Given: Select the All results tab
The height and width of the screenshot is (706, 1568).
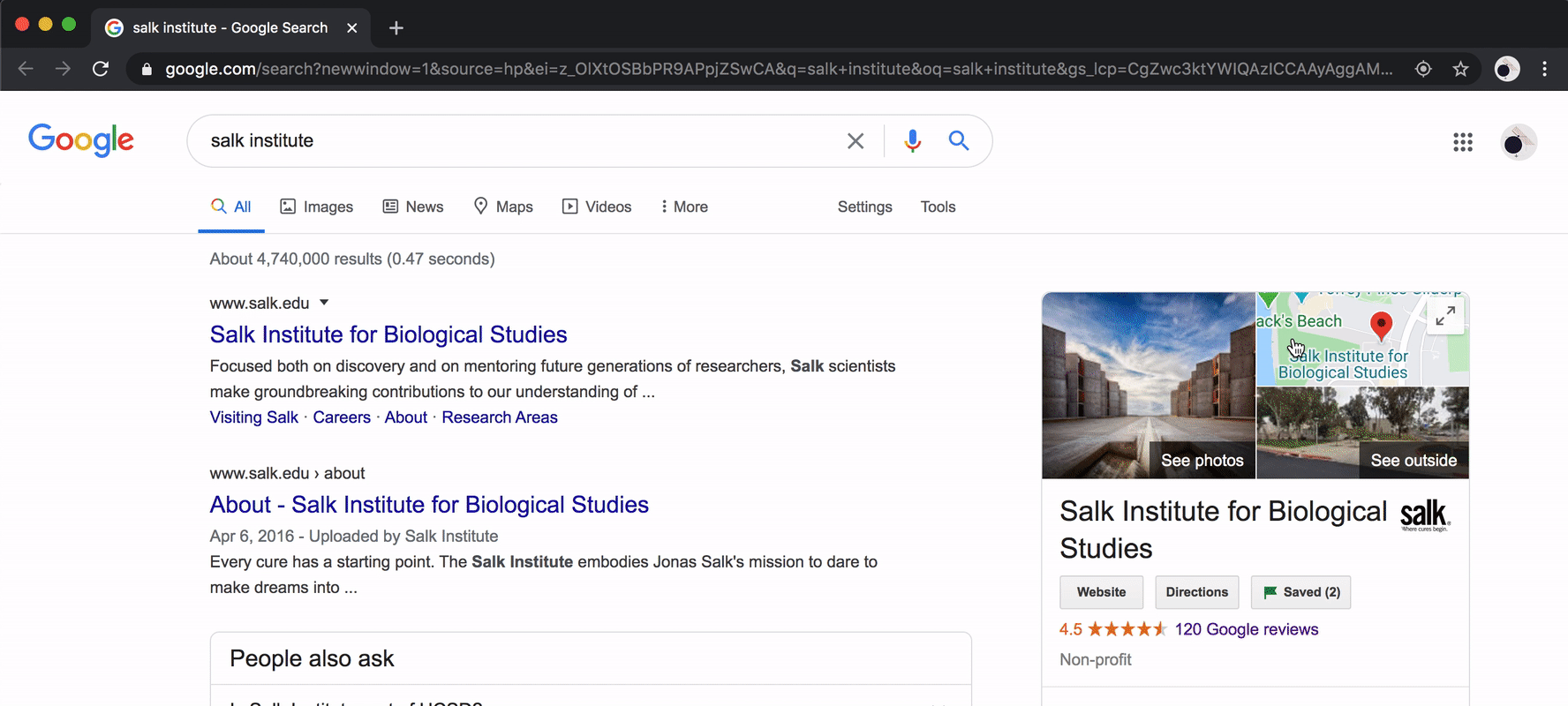Looking at the screenshot, I should [231, 207].
